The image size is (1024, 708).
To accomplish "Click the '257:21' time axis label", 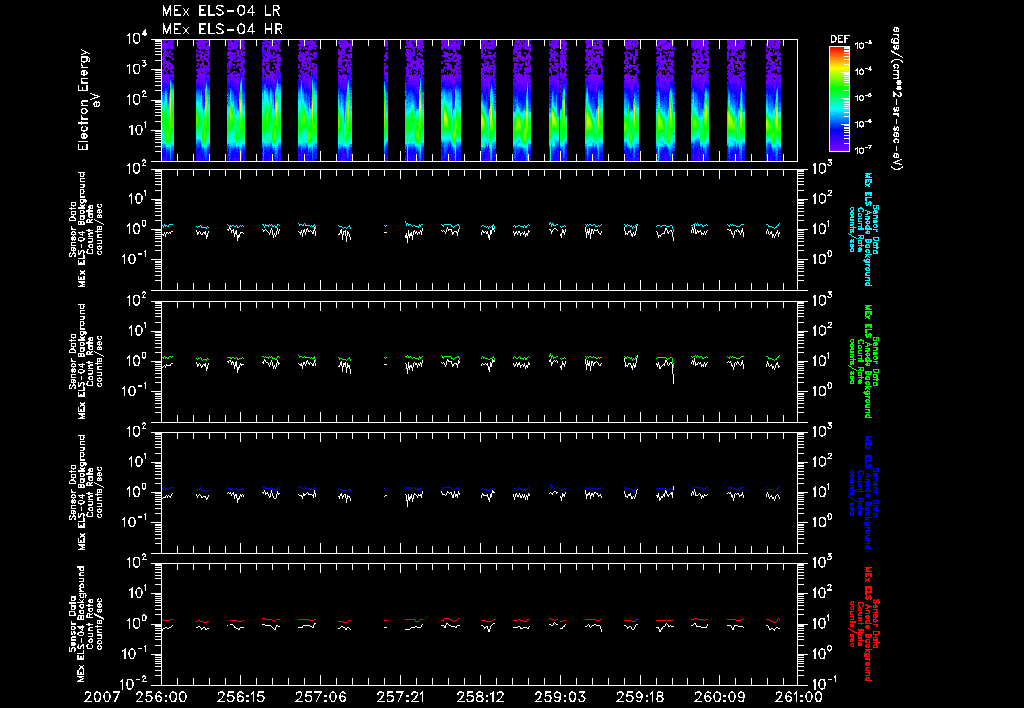I will pyautogui.click(x=400, y=697).
